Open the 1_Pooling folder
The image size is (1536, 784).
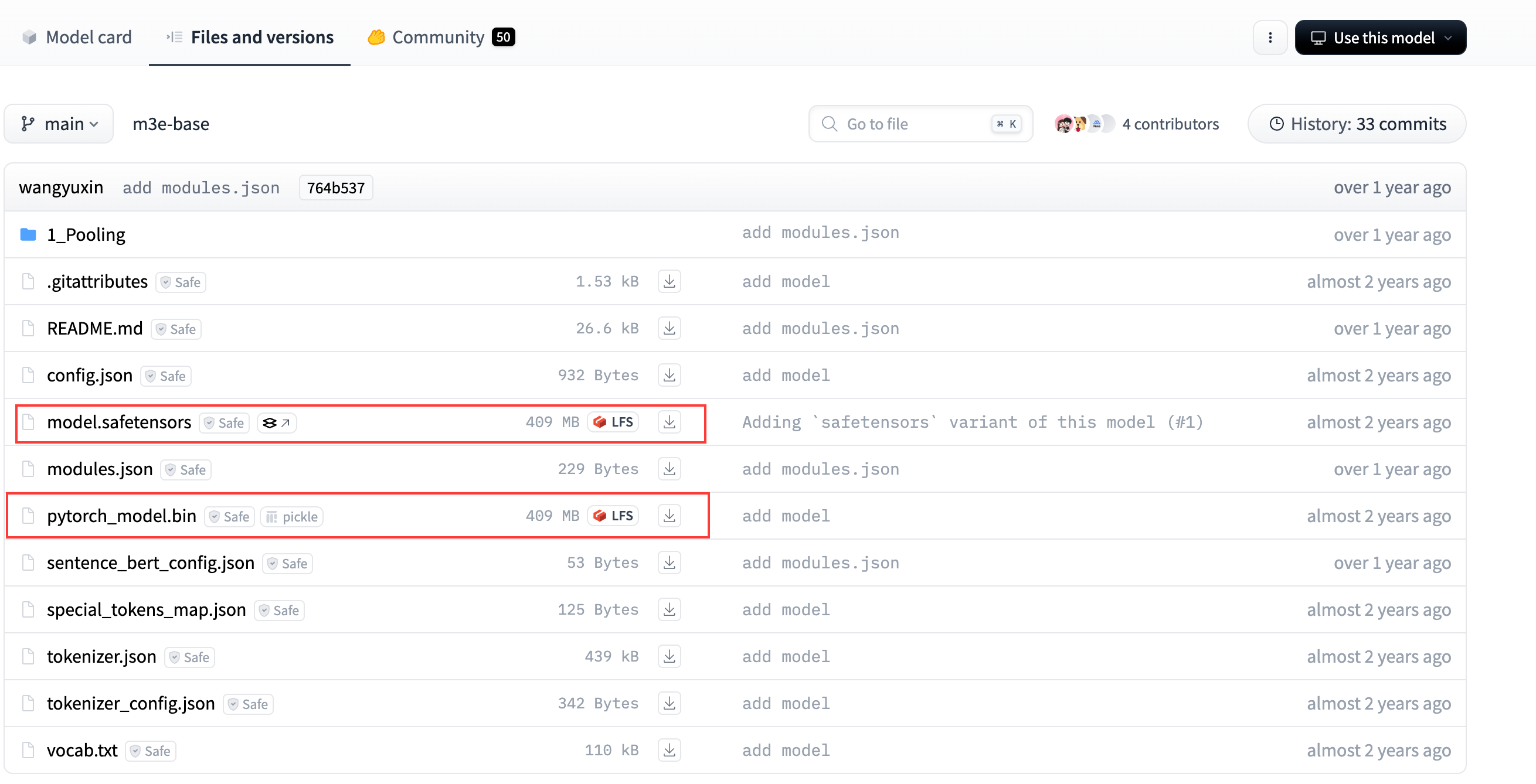(x=86, y=234)
